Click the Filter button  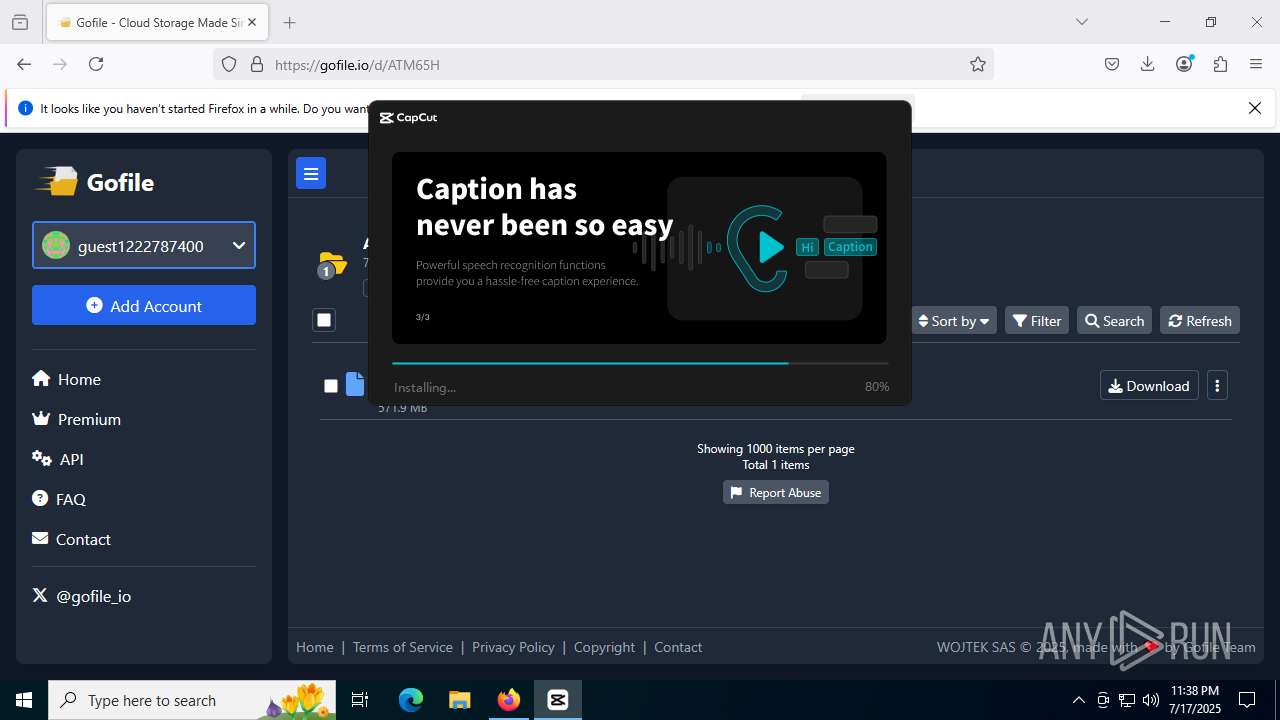[x=1037, y=320]
